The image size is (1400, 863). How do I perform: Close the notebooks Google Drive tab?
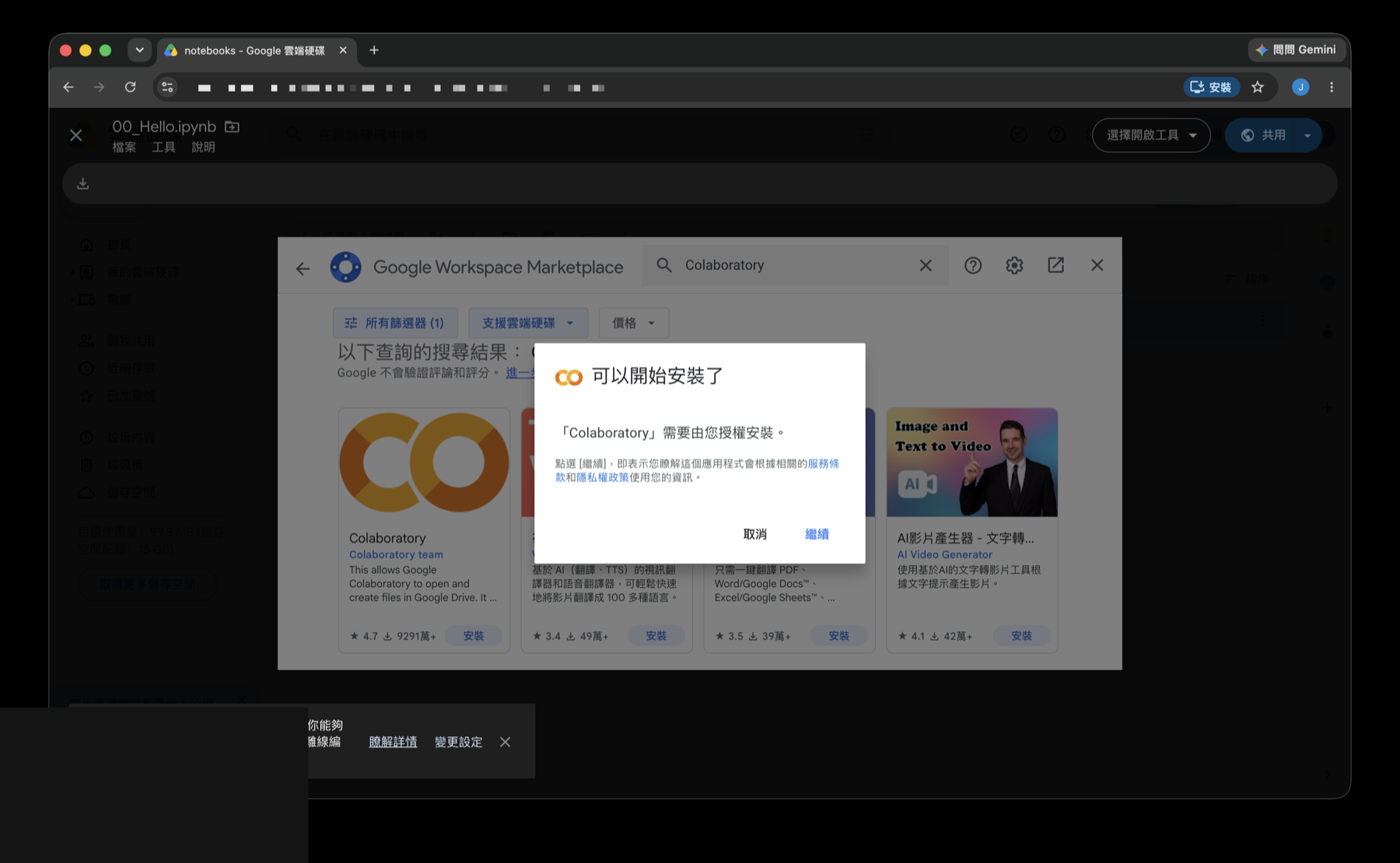click(343, 50)
